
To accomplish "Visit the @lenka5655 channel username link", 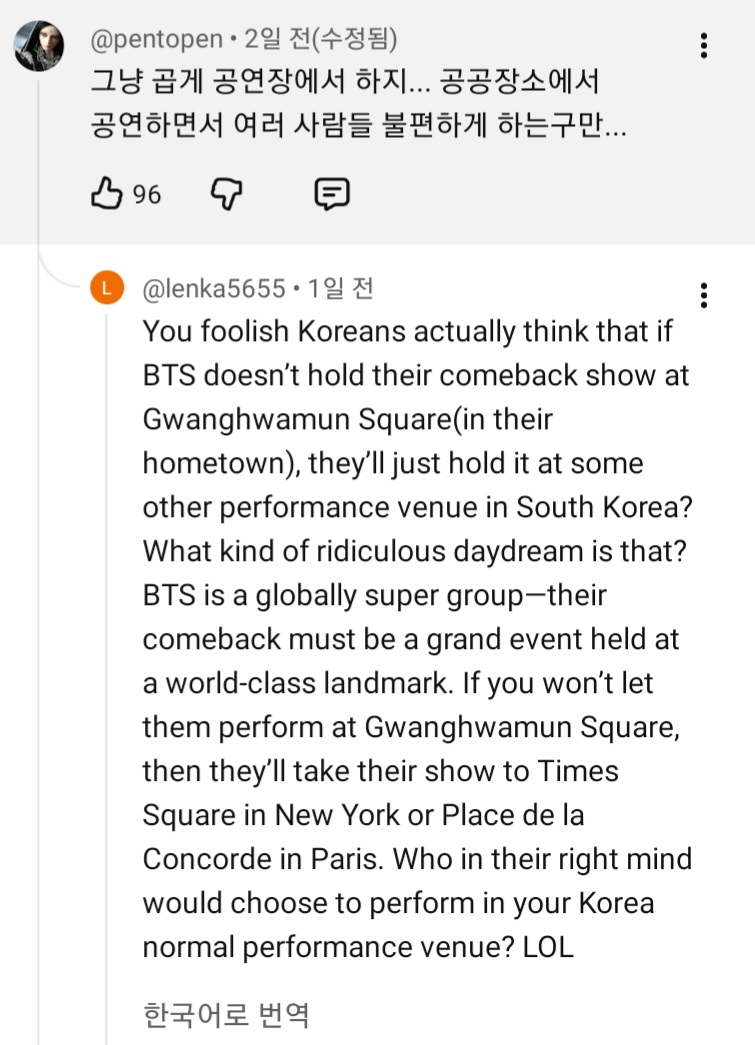I will tap(214, 289).
